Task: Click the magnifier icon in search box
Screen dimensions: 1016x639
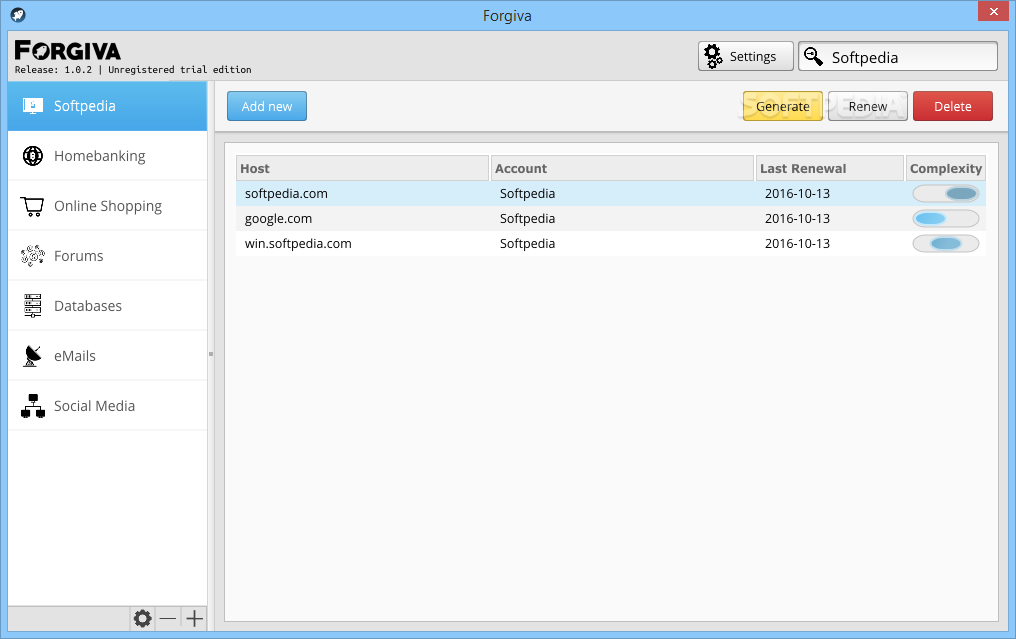Action: click(813, 56)
